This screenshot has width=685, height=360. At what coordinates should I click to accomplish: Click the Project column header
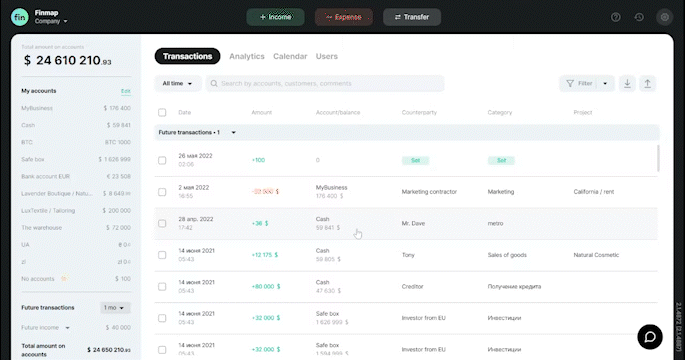click(x=583, y=112)
